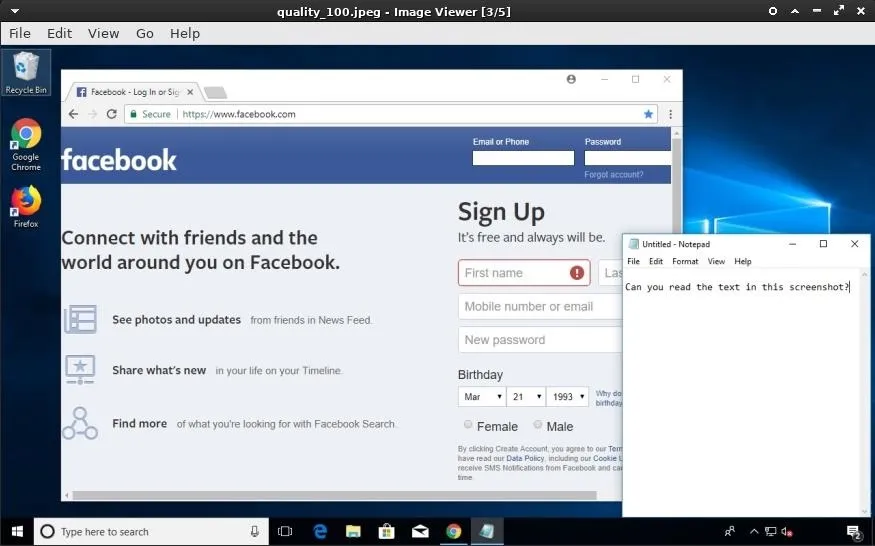Open the Image Viewer File menu
This screenshot has height=546, width=875.
[x=20, y=33]
